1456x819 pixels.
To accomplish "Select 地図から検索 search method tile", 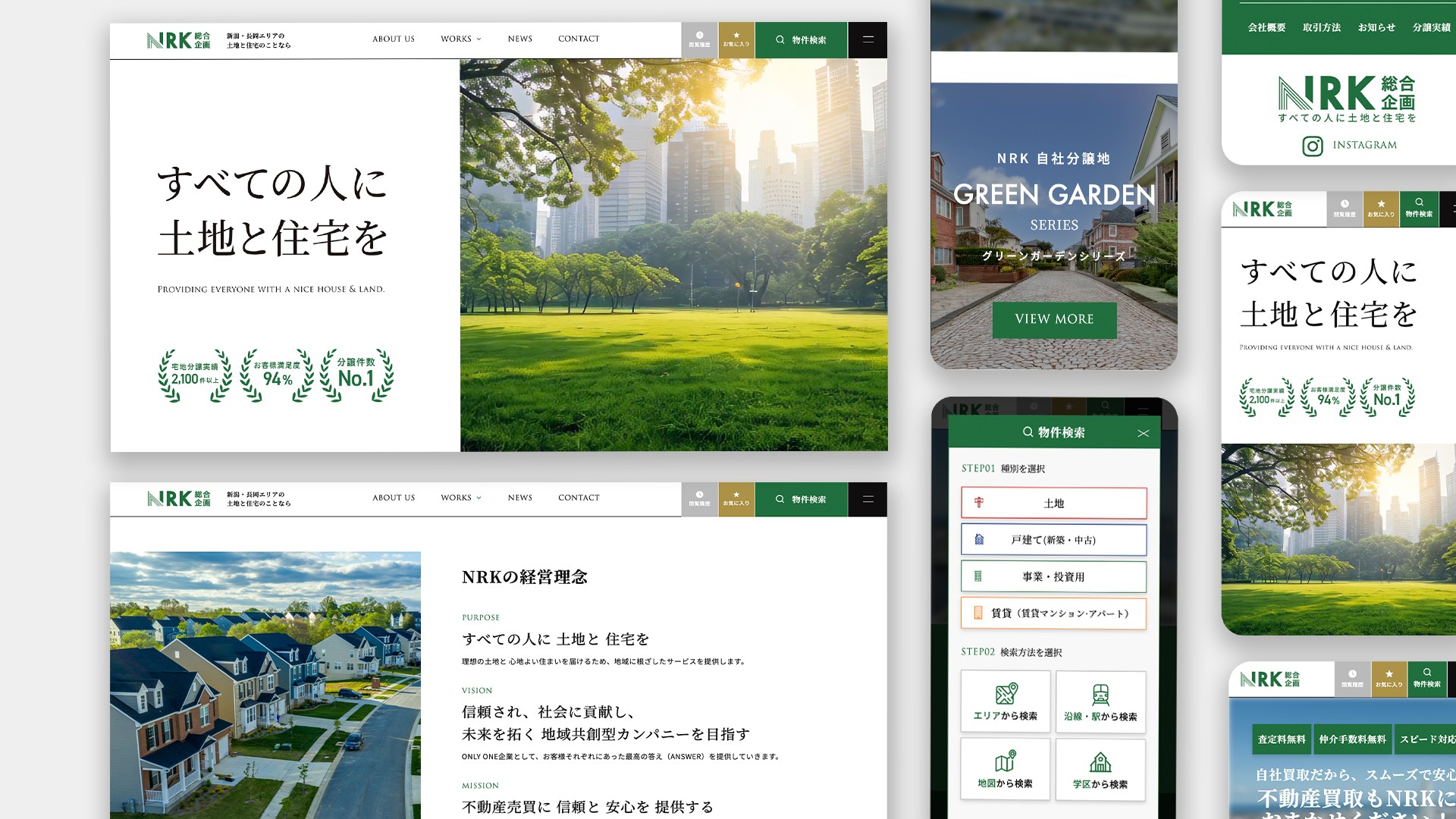I will [1006, 769].
